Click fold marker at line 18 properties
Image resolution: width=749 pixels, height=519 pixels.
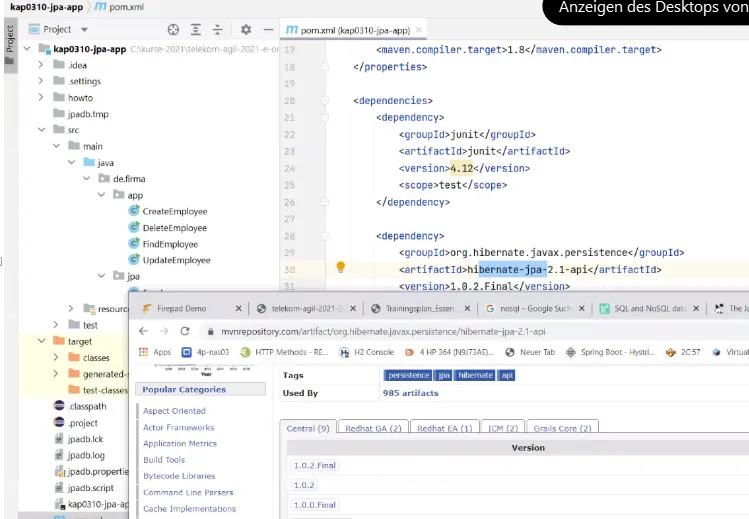click(x=325, y=67)
